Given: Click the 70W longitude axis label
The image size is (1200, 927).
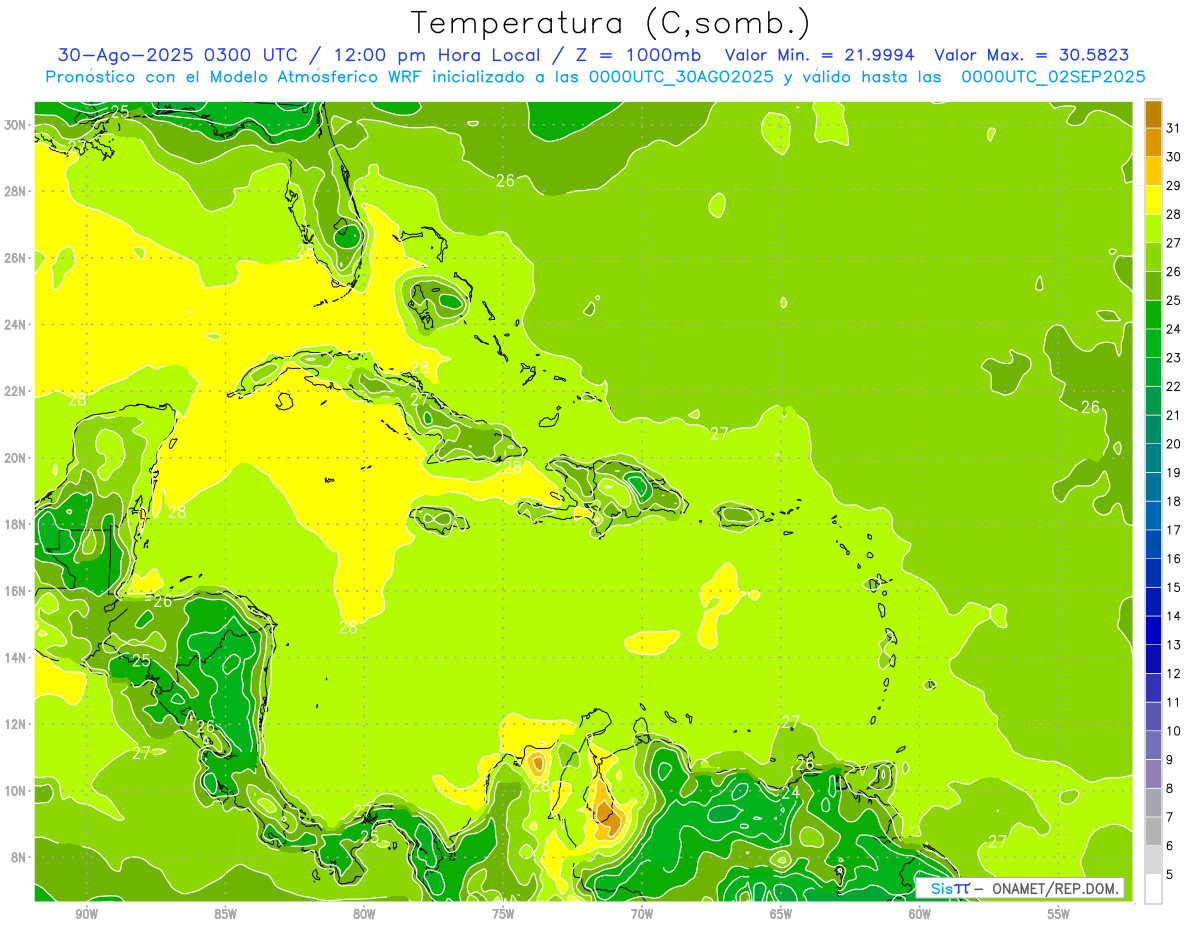Looking at the screenshot, I should point(642,914).
